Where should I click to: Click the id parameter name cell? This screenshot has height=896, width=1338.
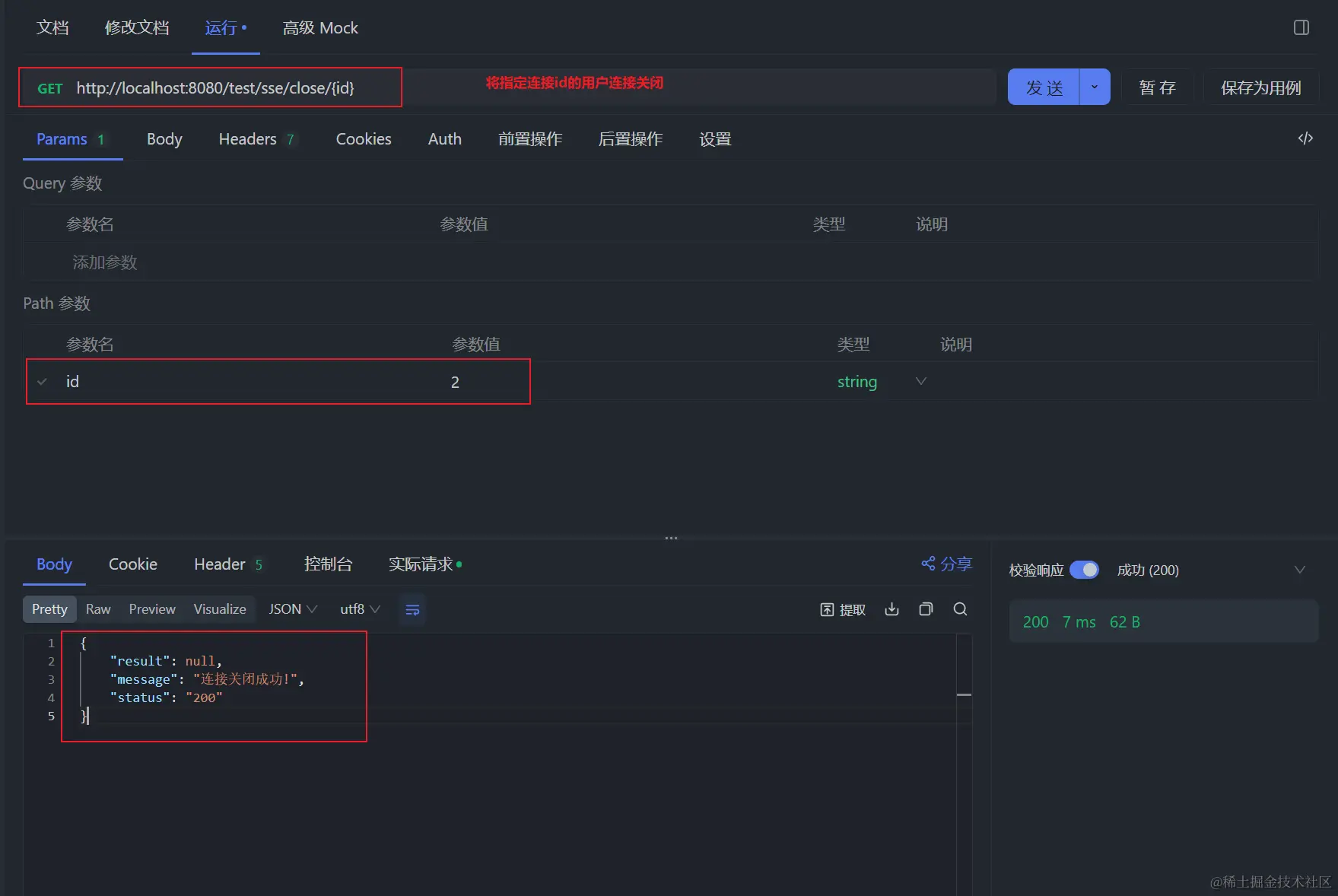point(72,382)
